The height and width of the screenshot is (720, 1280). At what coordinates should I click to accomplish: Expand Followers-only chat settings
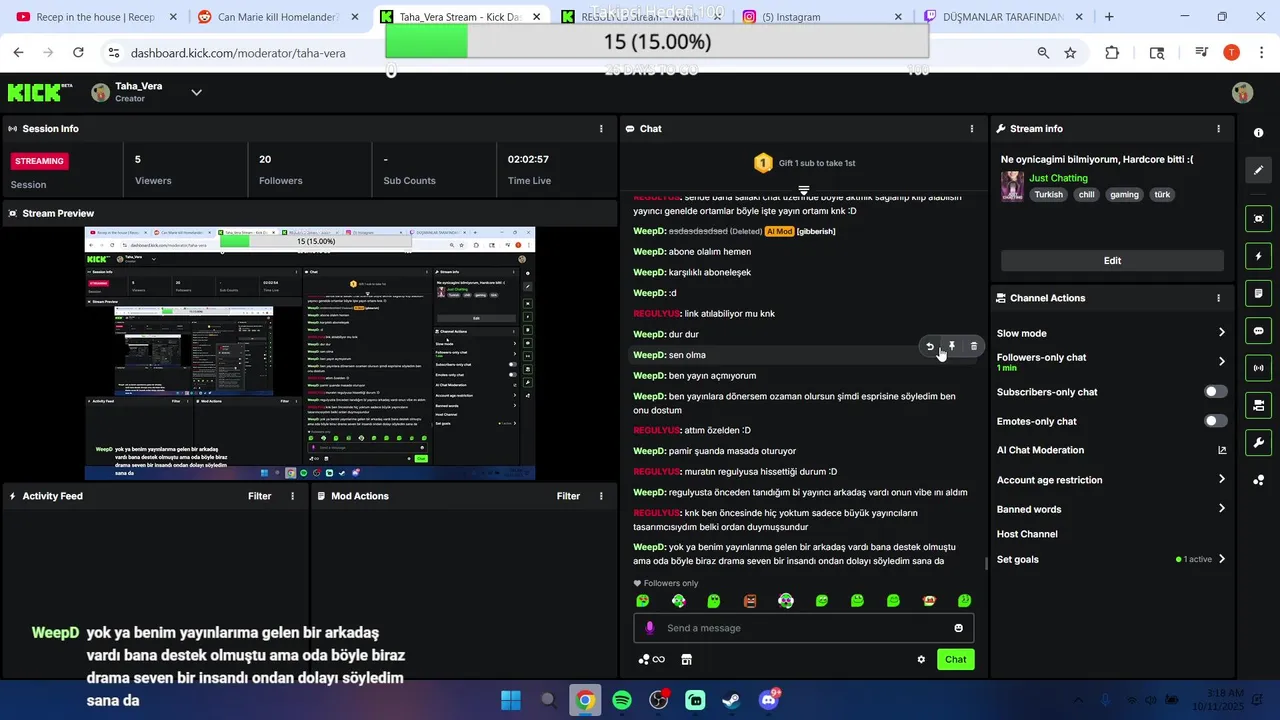coord(1222,362)
